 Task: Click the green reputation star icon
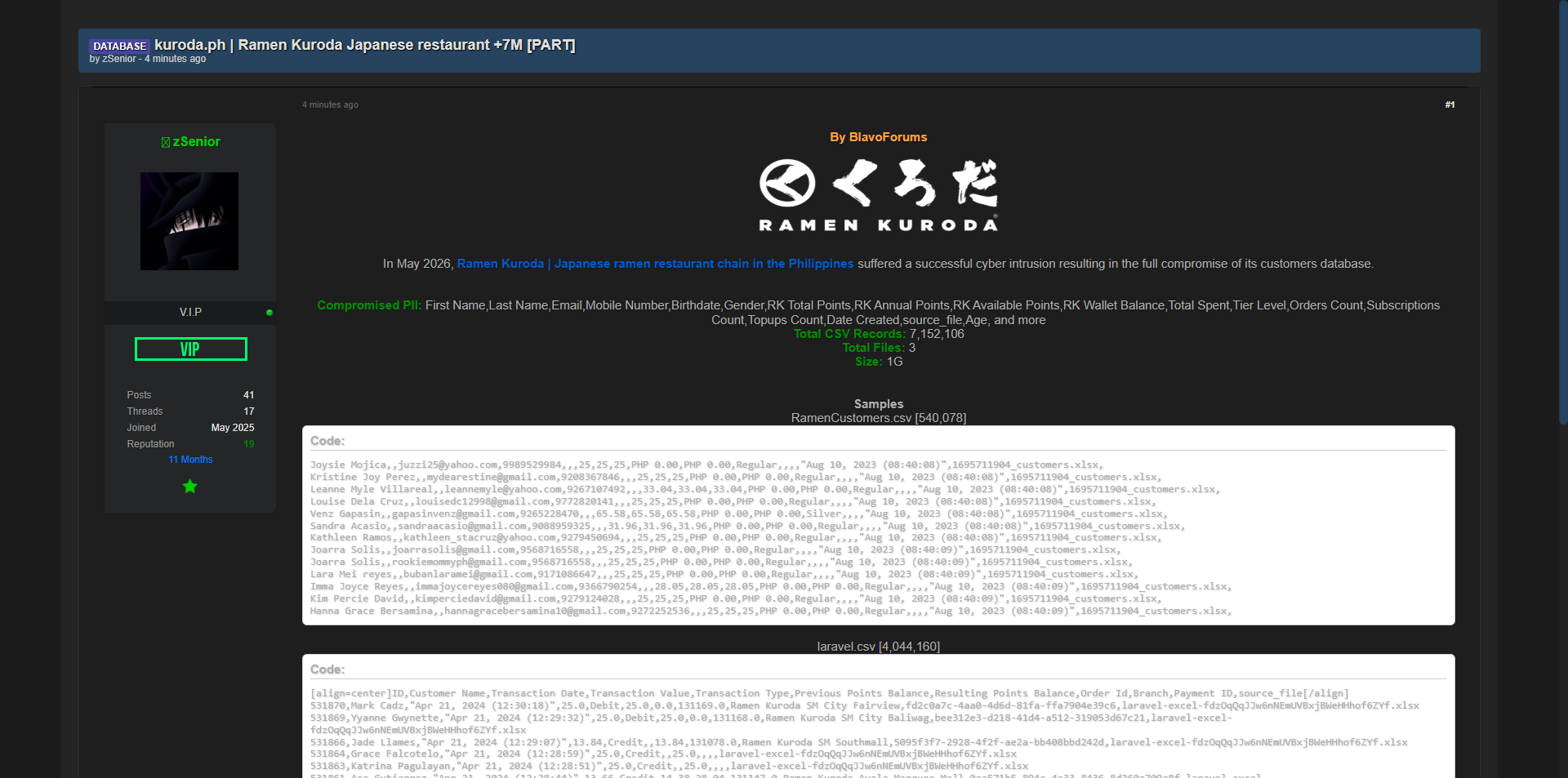pos(190,487)
